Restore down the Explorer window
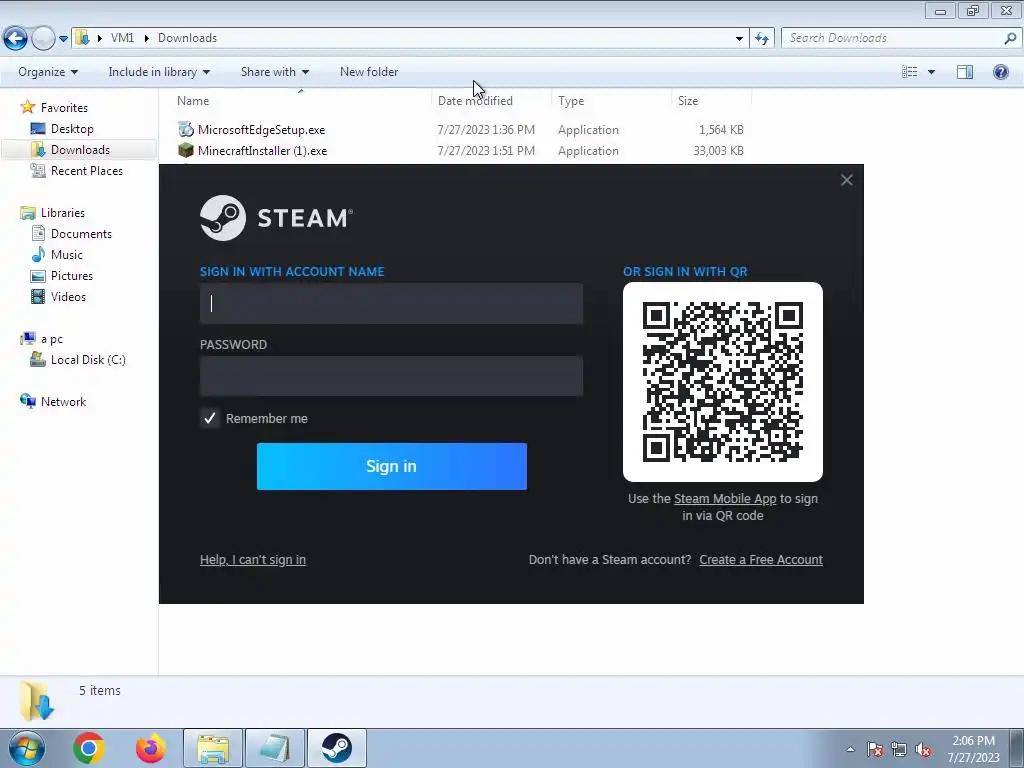 pos(973,10)
